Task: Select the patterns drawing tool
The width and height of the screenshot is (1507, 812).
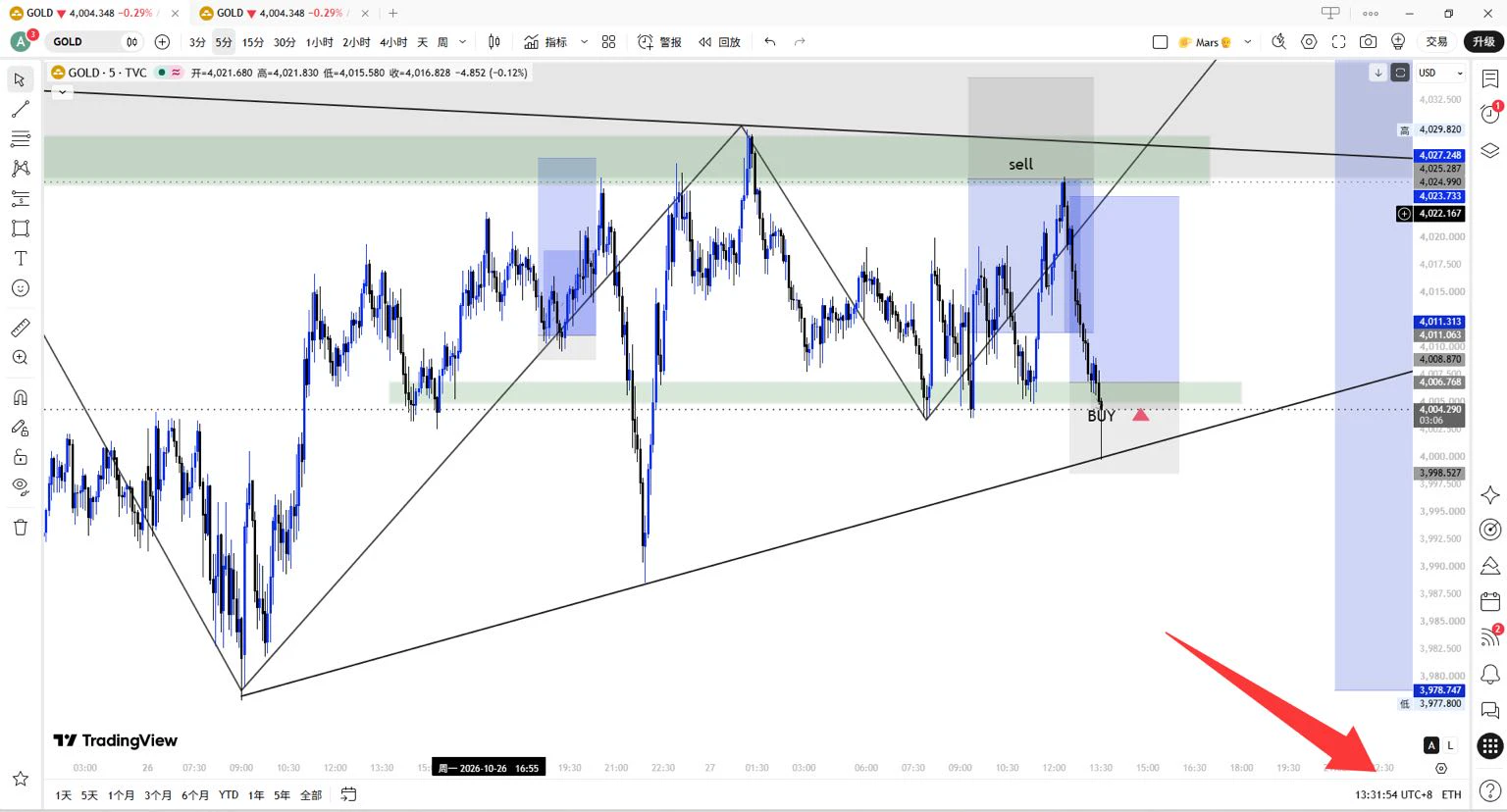Action: 20,169
